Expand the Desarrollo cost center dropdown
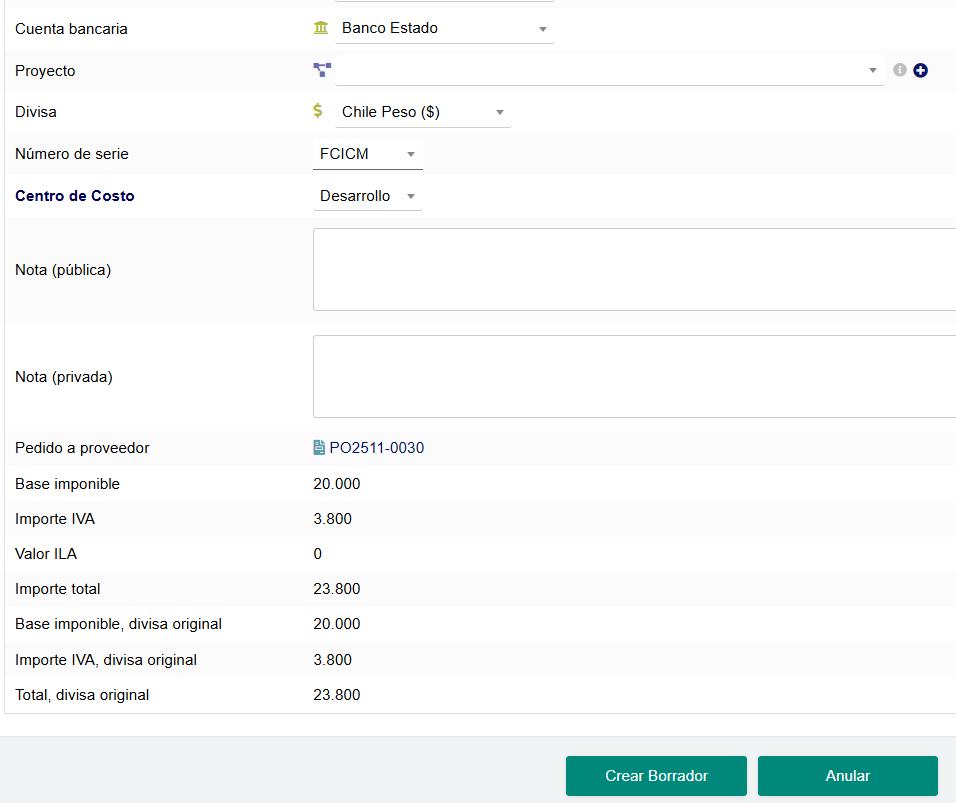Viewport: 956px width, 803px height. click(x=367, y=196)
